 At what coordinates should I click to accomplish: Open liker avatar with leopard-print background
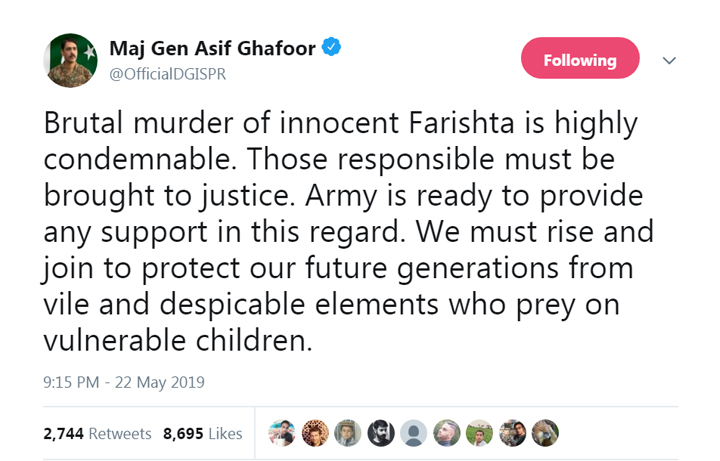(x=315, y=432)
